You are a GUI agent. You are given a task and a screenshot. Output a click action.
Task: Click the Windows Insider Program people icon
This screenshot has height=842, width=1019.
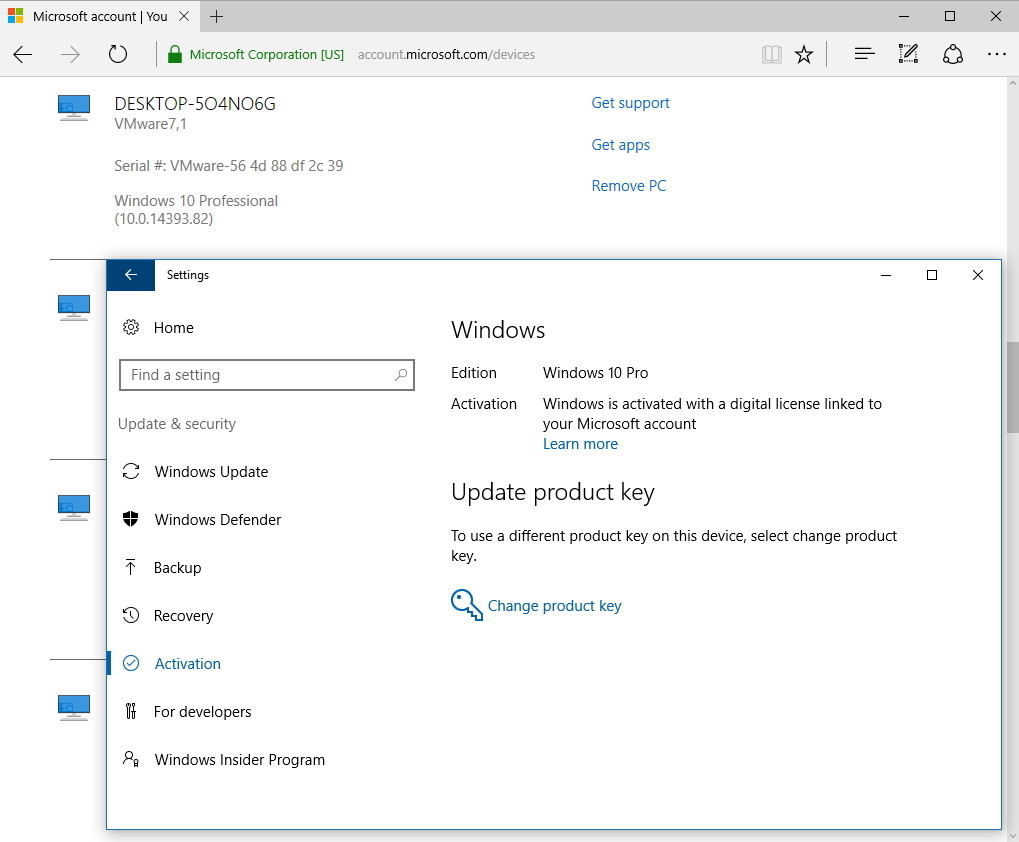pyautogui.click(x=131, y=759)
